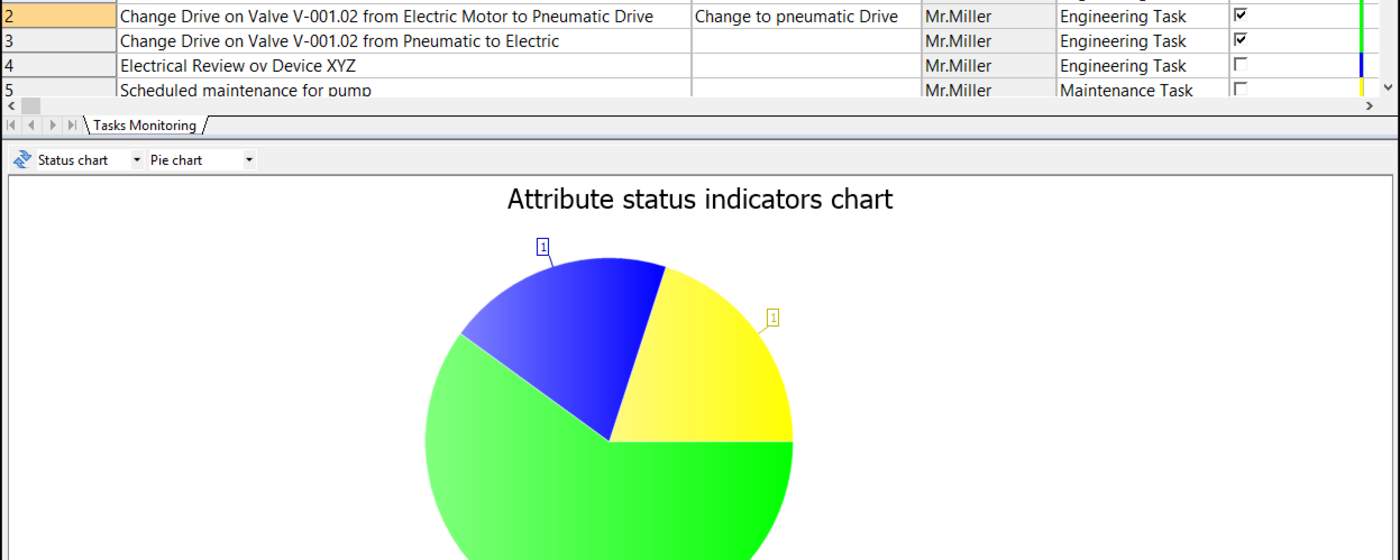The height and width of the screenshot is (560, 1400).
Task: Click vertical scrollbar down arrow
Action: (1388, 88)
